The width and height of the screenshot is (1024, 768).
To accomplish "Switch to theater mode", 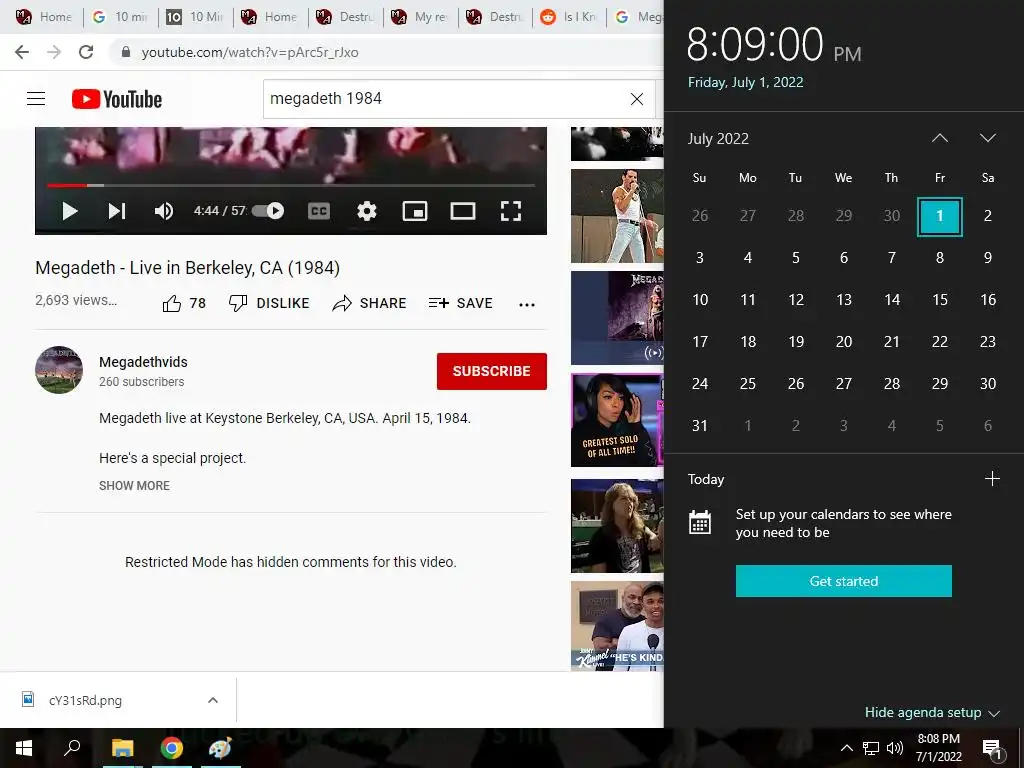I will click(463, 211).
